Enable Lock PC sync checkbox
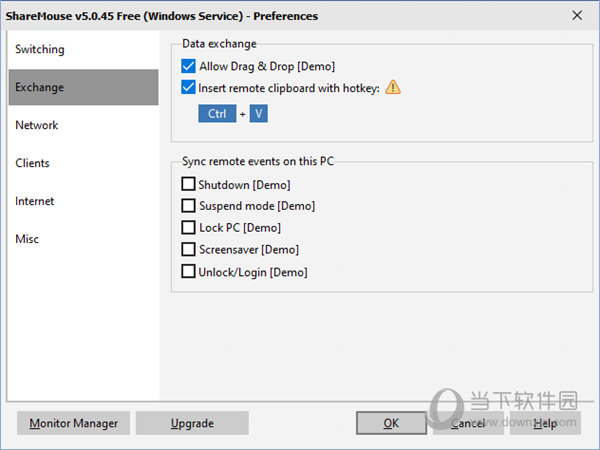The width and height of the screenshot is (600, 450). 189,228
